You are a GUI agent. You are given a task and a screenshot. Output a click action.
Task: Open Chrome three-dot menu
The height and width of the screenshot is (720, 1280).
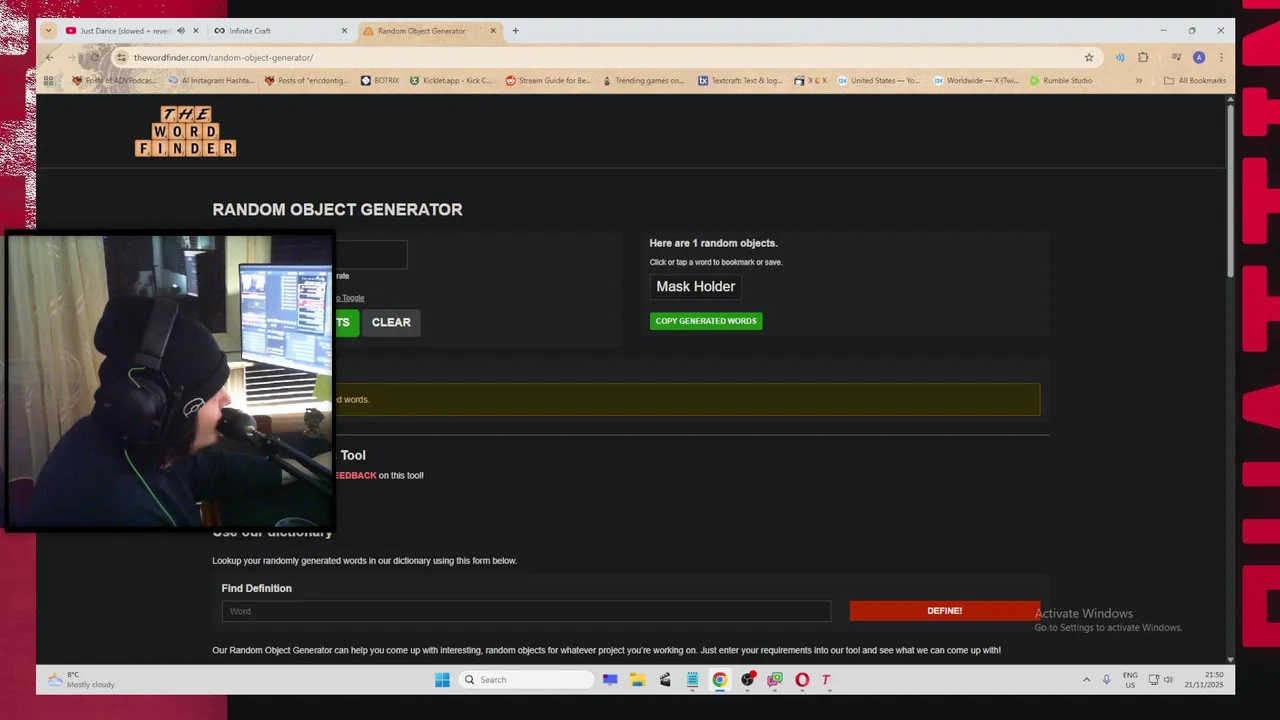(x=1221, y=57)
